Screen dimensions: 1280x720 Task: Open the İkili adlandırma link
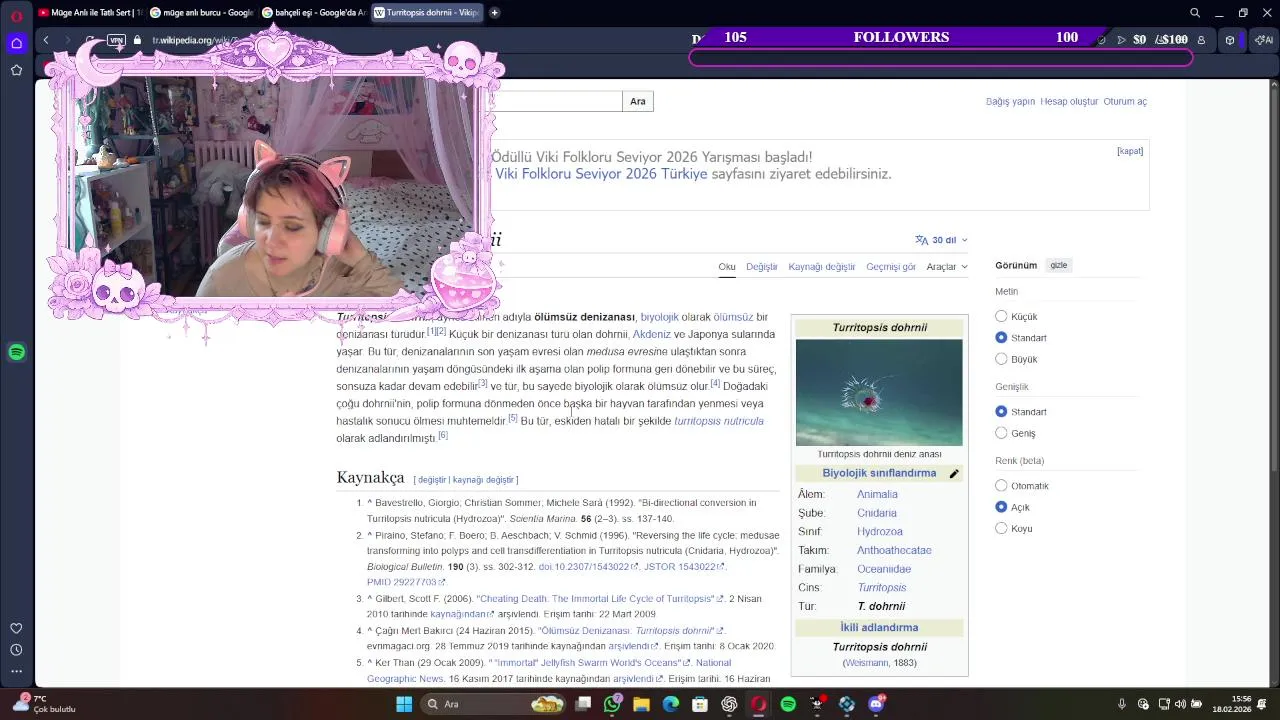879,628
